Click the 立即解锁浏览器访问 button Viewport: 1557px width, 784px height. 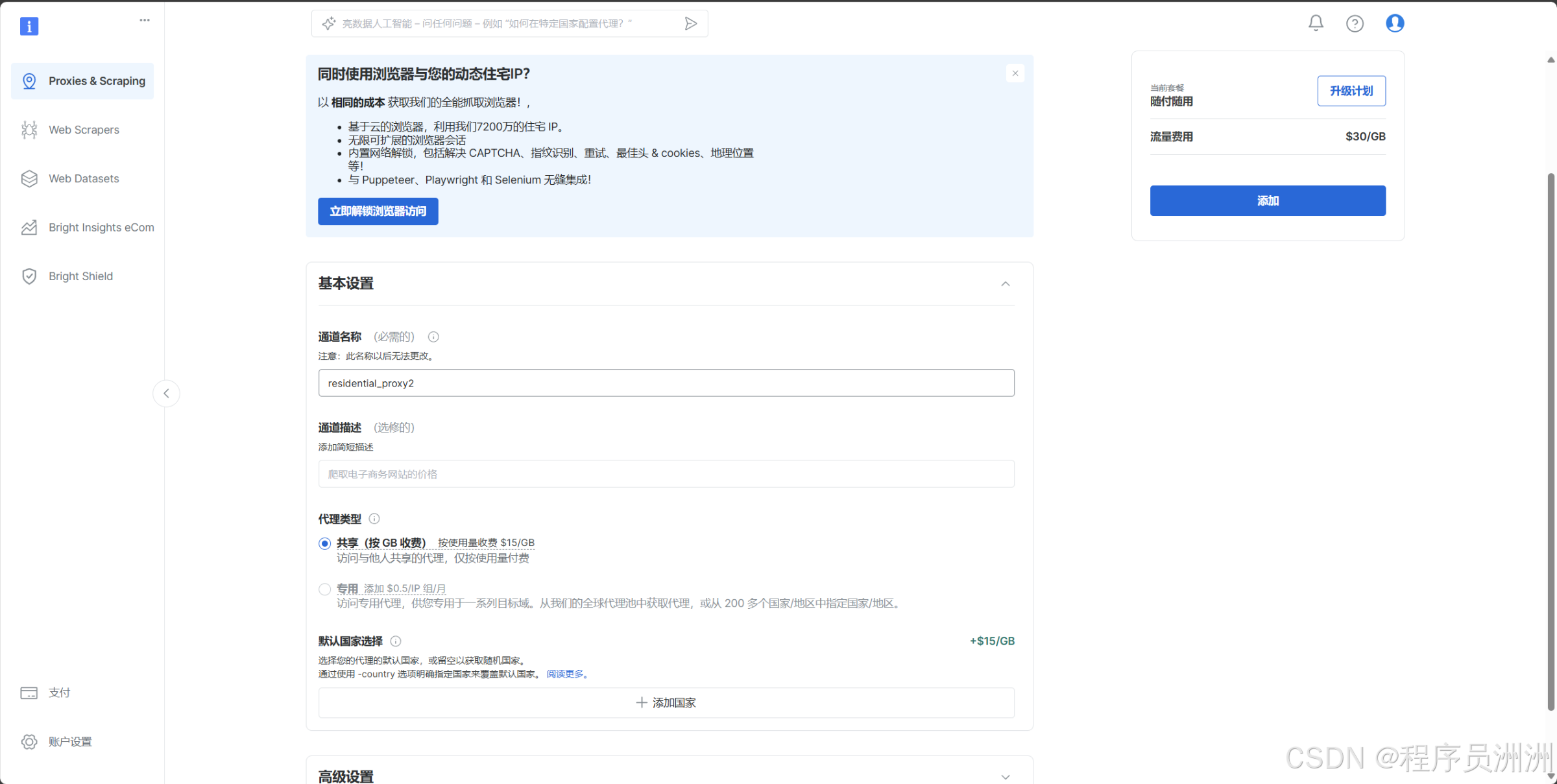[378, 211]
